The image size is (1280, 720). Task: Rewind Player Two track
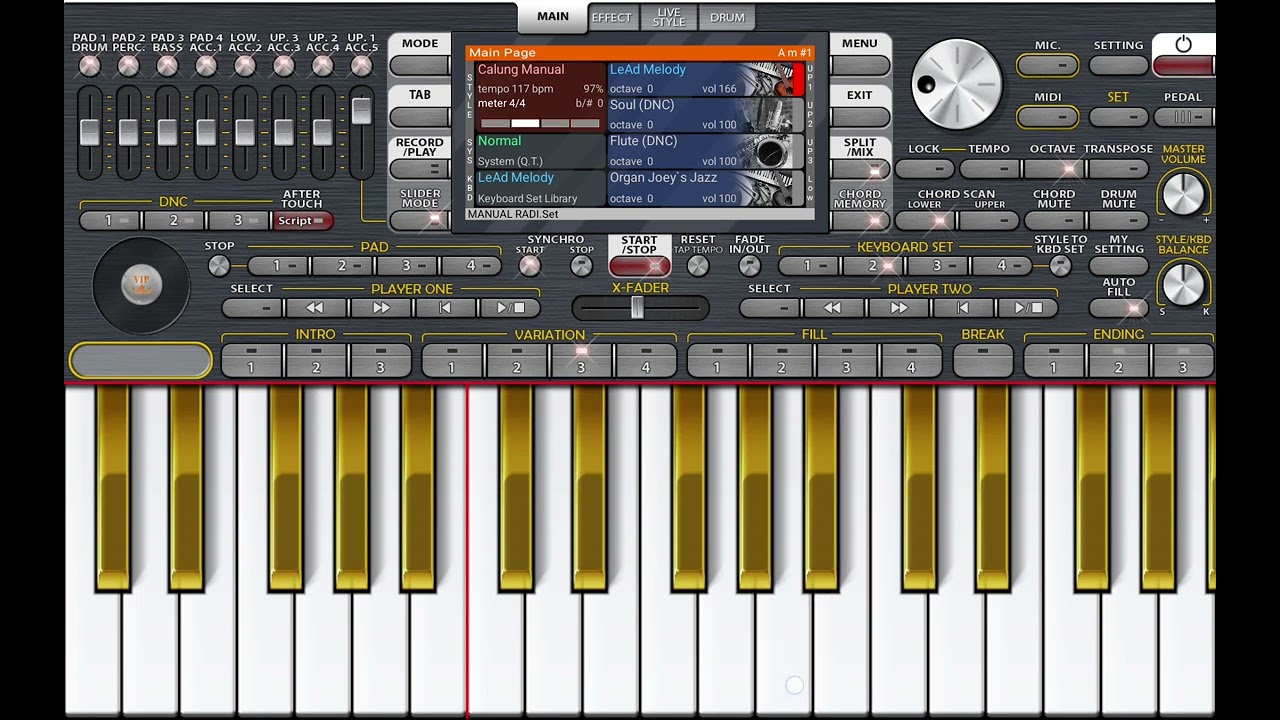coord(832,308)
